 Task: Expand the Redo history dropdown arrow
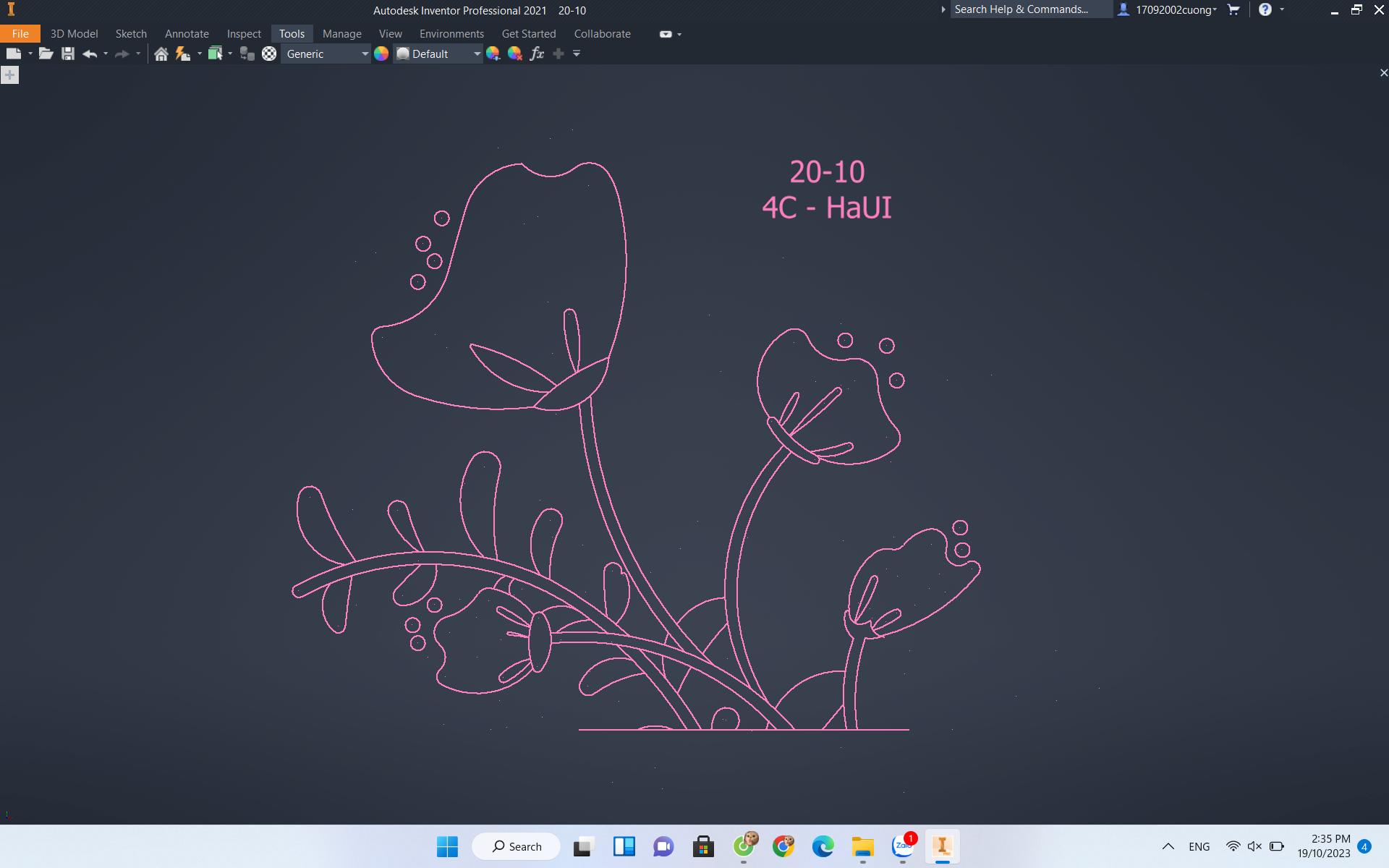pos(138,54)
